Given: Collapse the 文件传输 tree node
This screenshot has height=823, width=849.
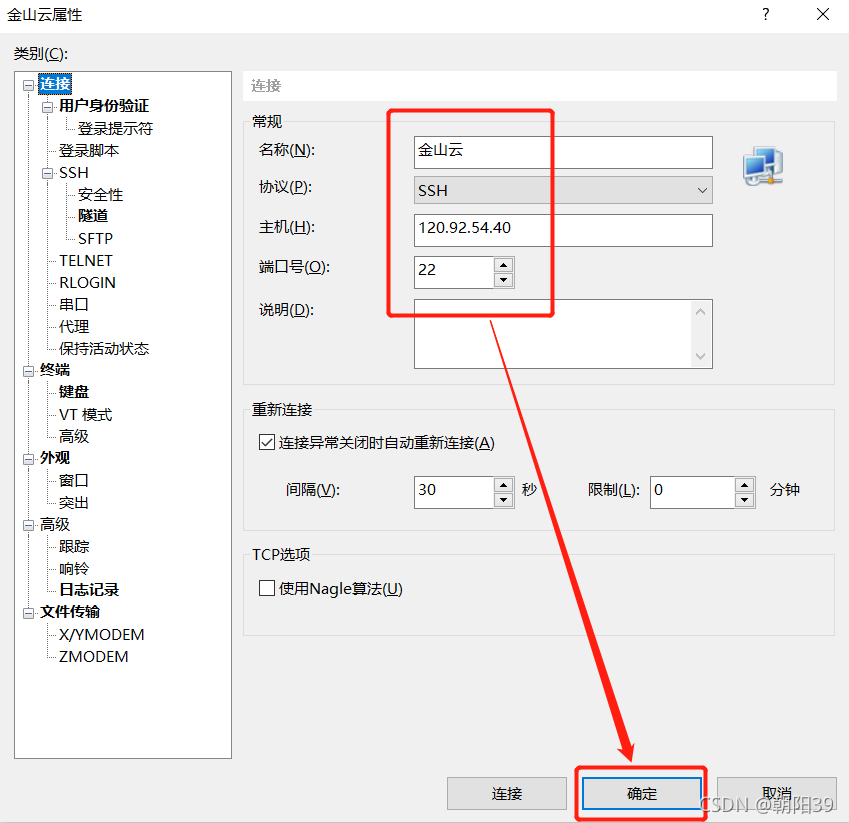Looking at the screenshot, I should click(28, 613).
